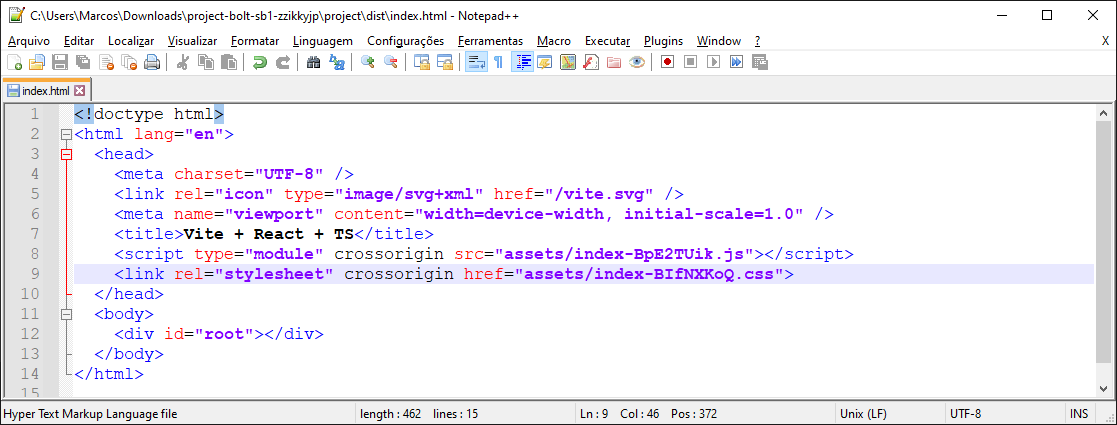1117x425 pixels.
Task: Click the user defined language icon
Action: pos(545,63)
